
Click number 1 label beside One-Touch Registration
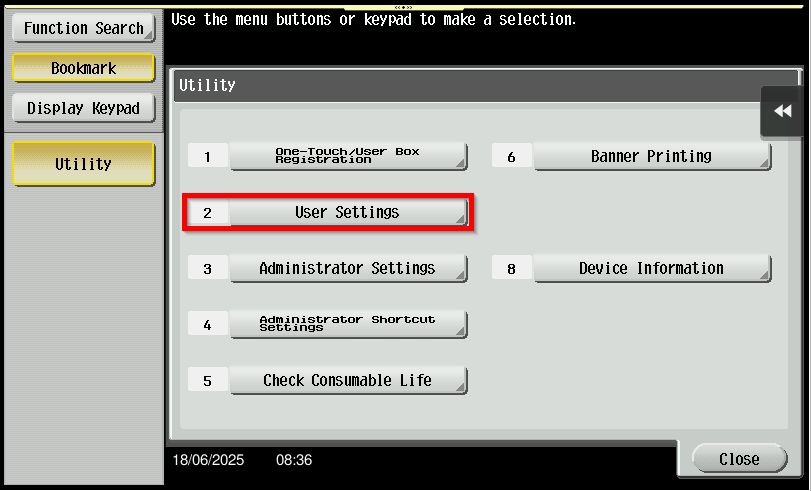[208, 157]
